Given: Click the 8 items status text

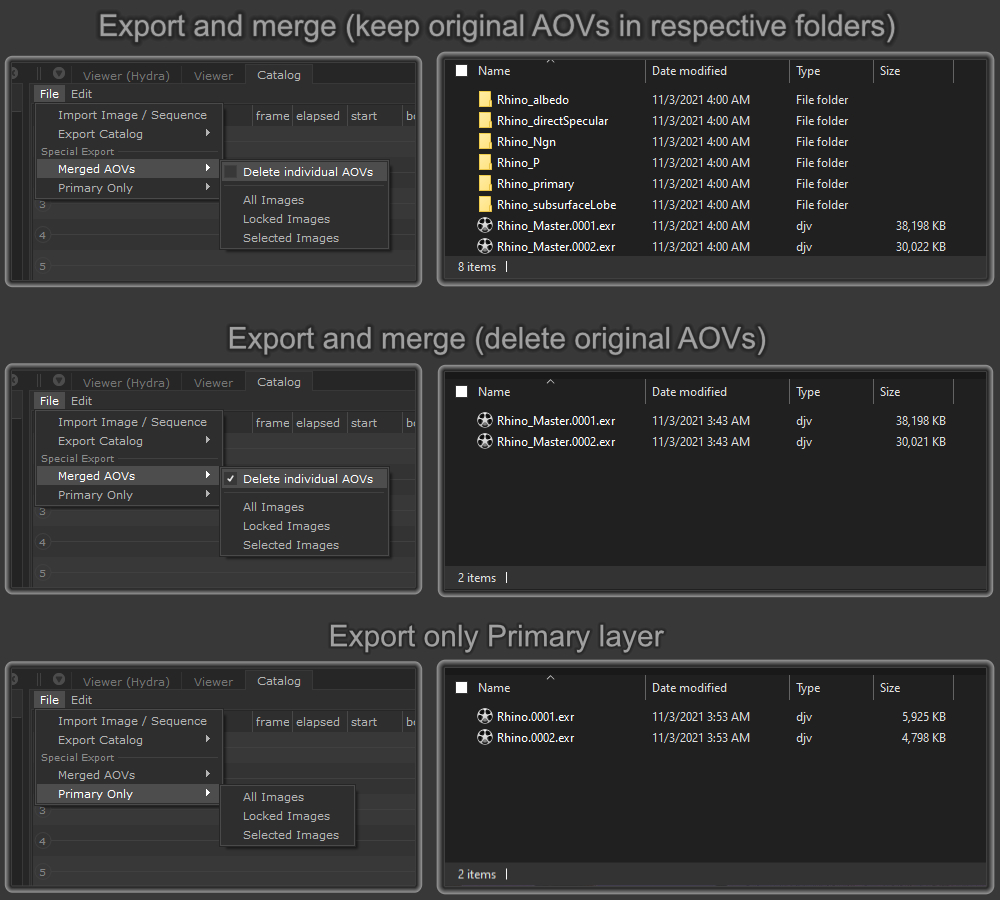Looking at the screenshot, I should point(476,267).
